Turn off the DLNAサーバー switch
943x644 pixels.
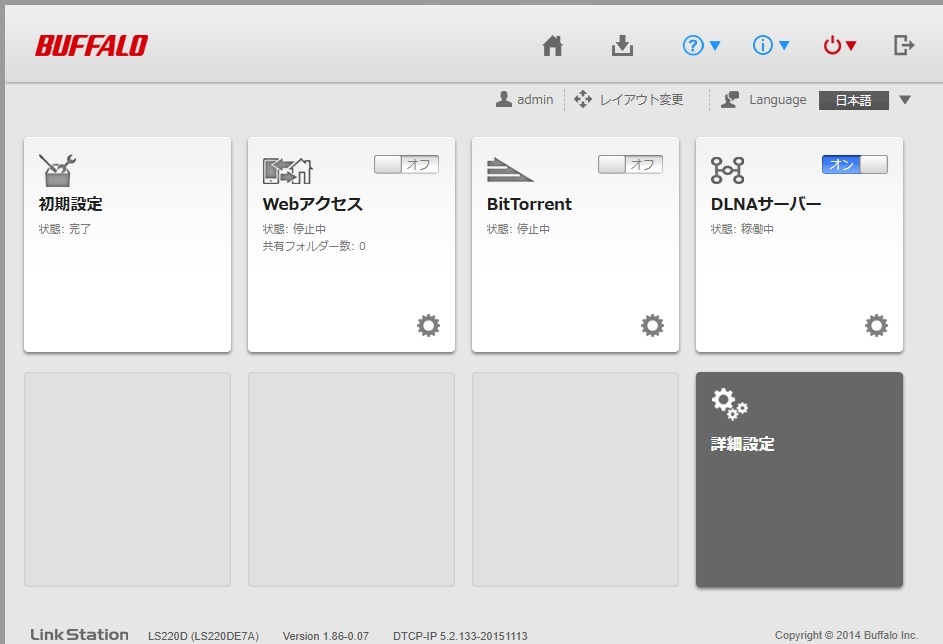pos(854,164)
